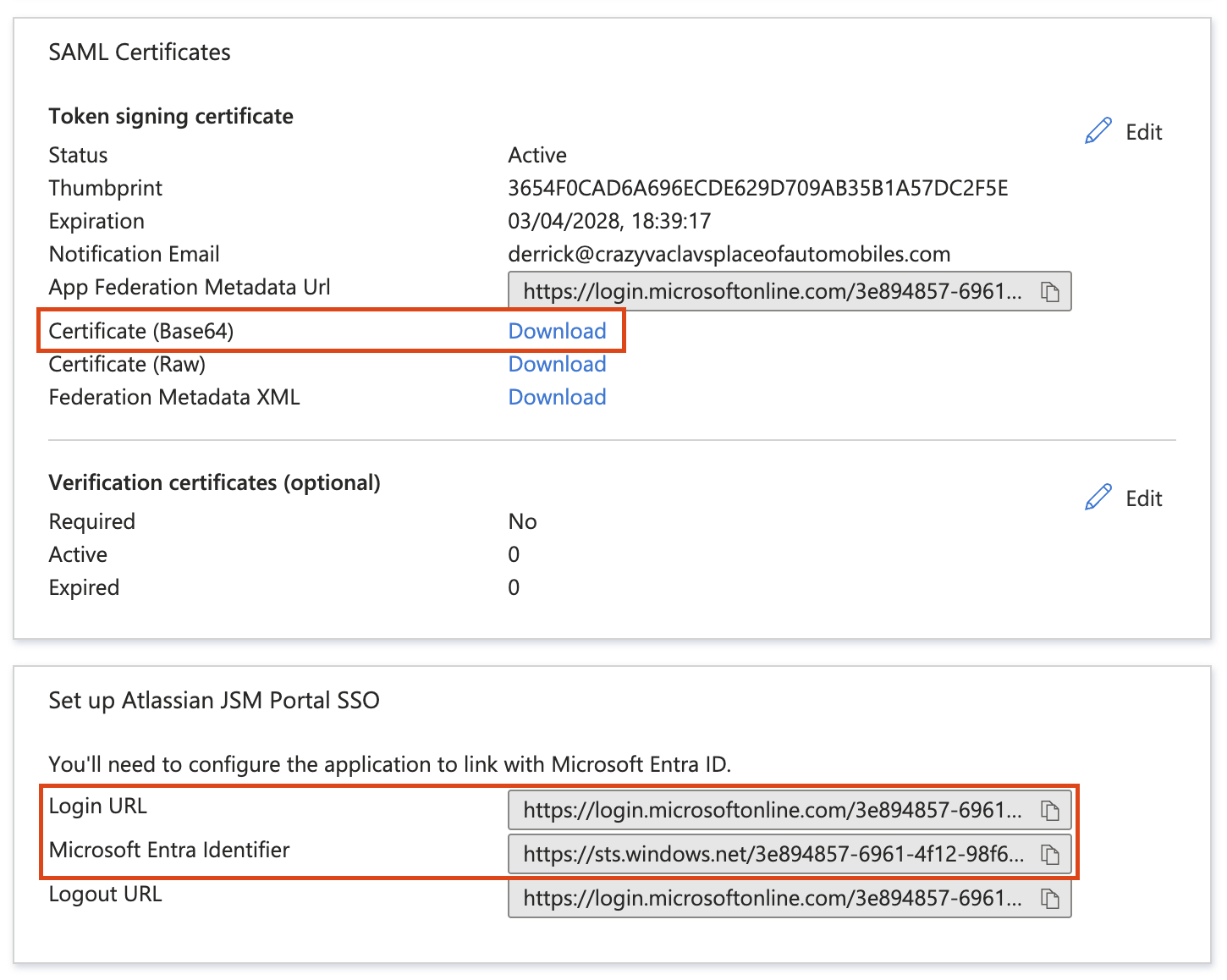Select the Microsoft Entra Identifier field
The width and height of the screenshot is (1227, 980).
tap(790, 854)
